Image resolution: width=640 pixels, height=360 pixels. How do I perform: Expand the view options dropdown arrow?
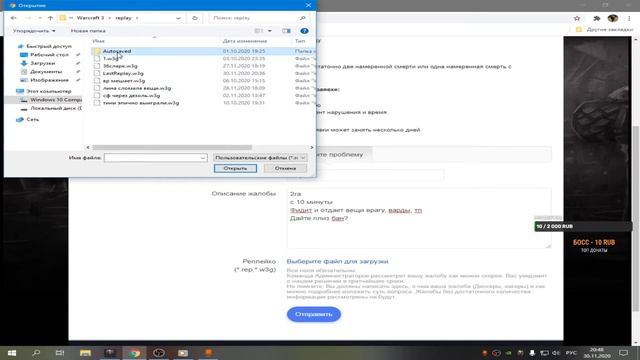tap(270, 31)
